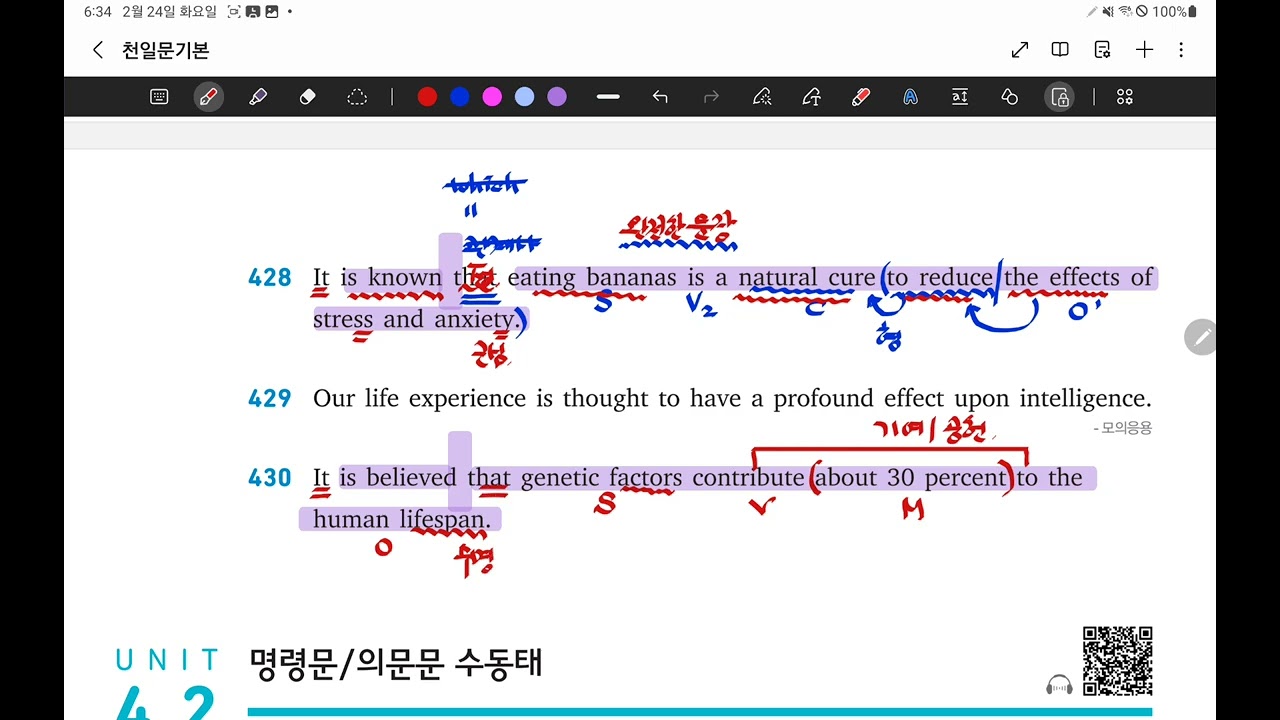This screenshot has height=720, width=1280.
Task: Open the page settings note icon
Action: (1103, 50)
